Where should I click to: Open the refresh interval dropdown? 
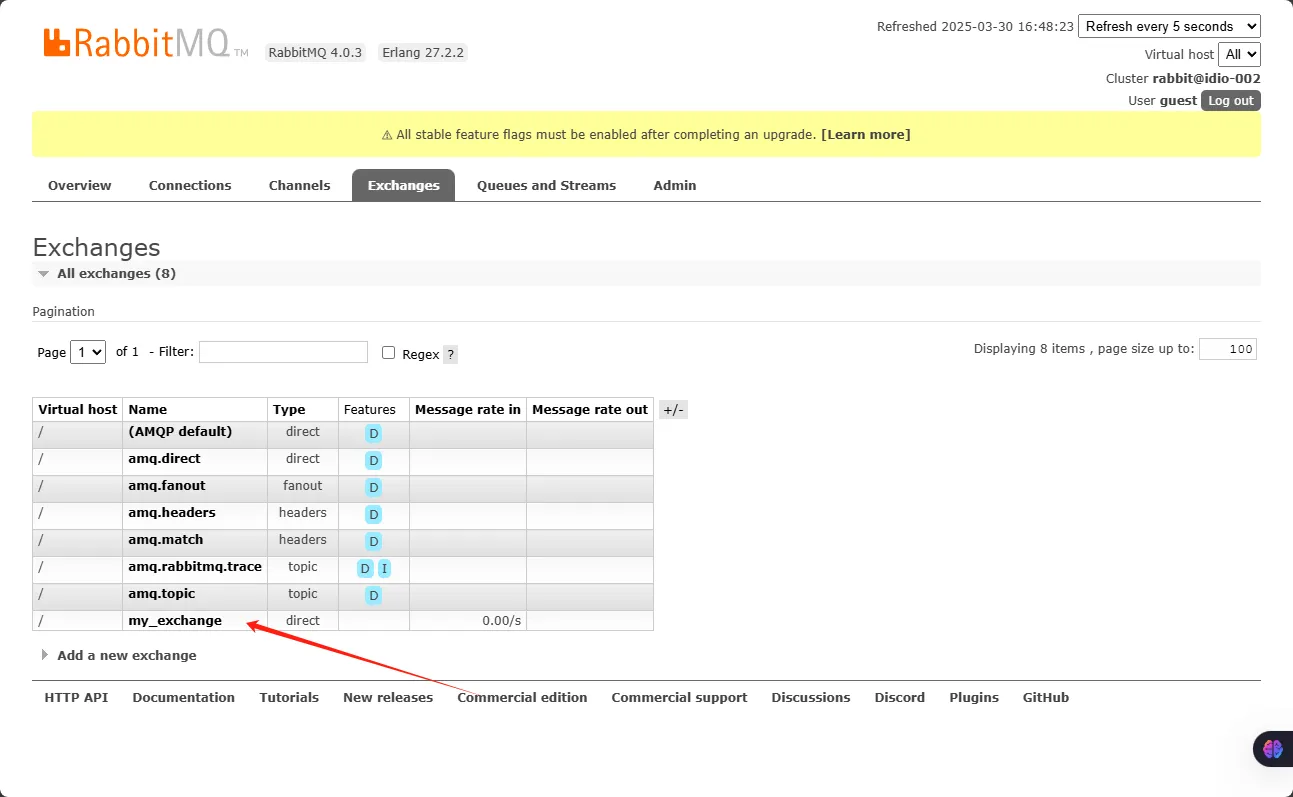pyautogui.click(x=1169, y=26)
